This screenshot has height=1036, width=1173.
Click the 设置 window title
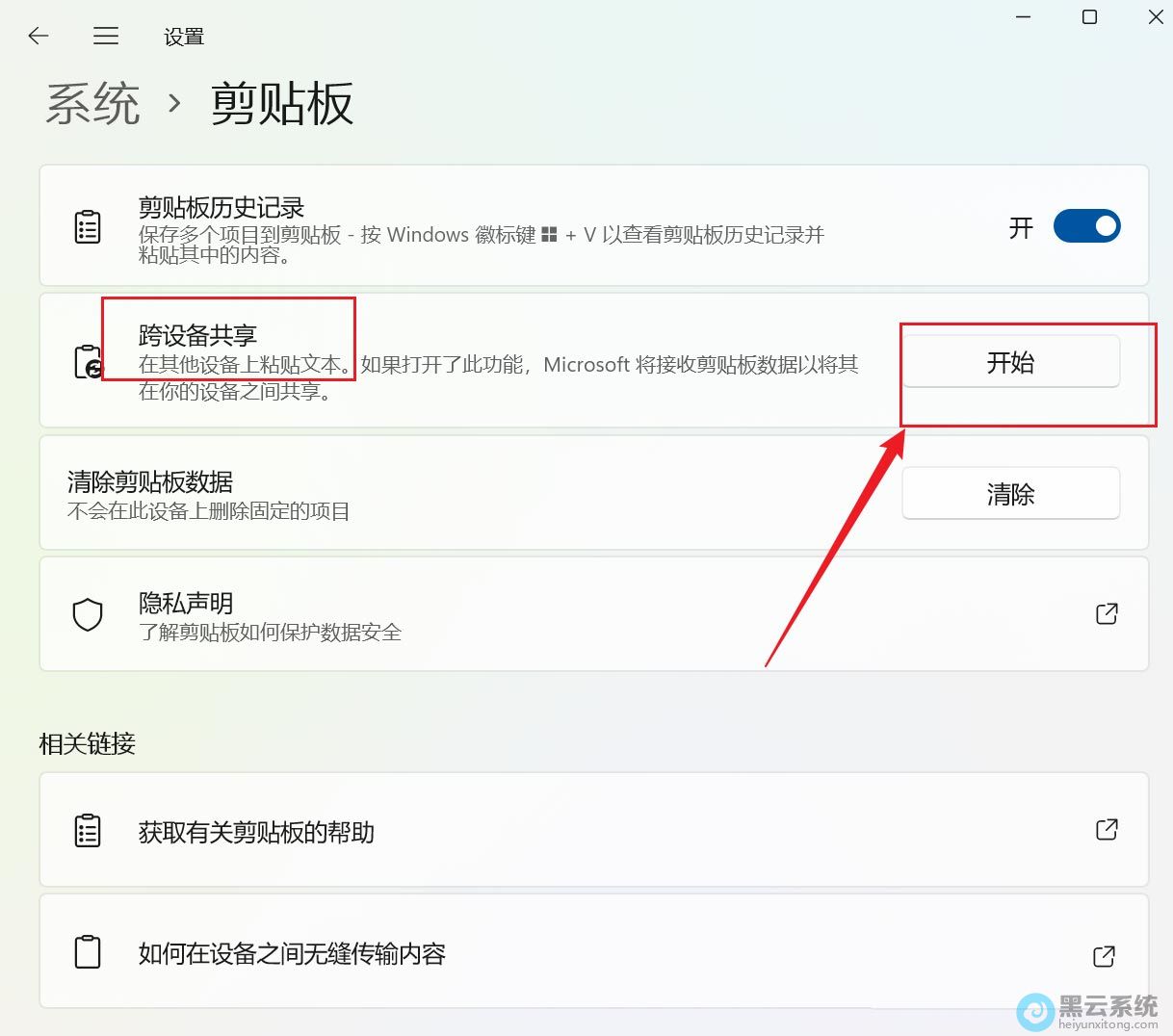184,37
